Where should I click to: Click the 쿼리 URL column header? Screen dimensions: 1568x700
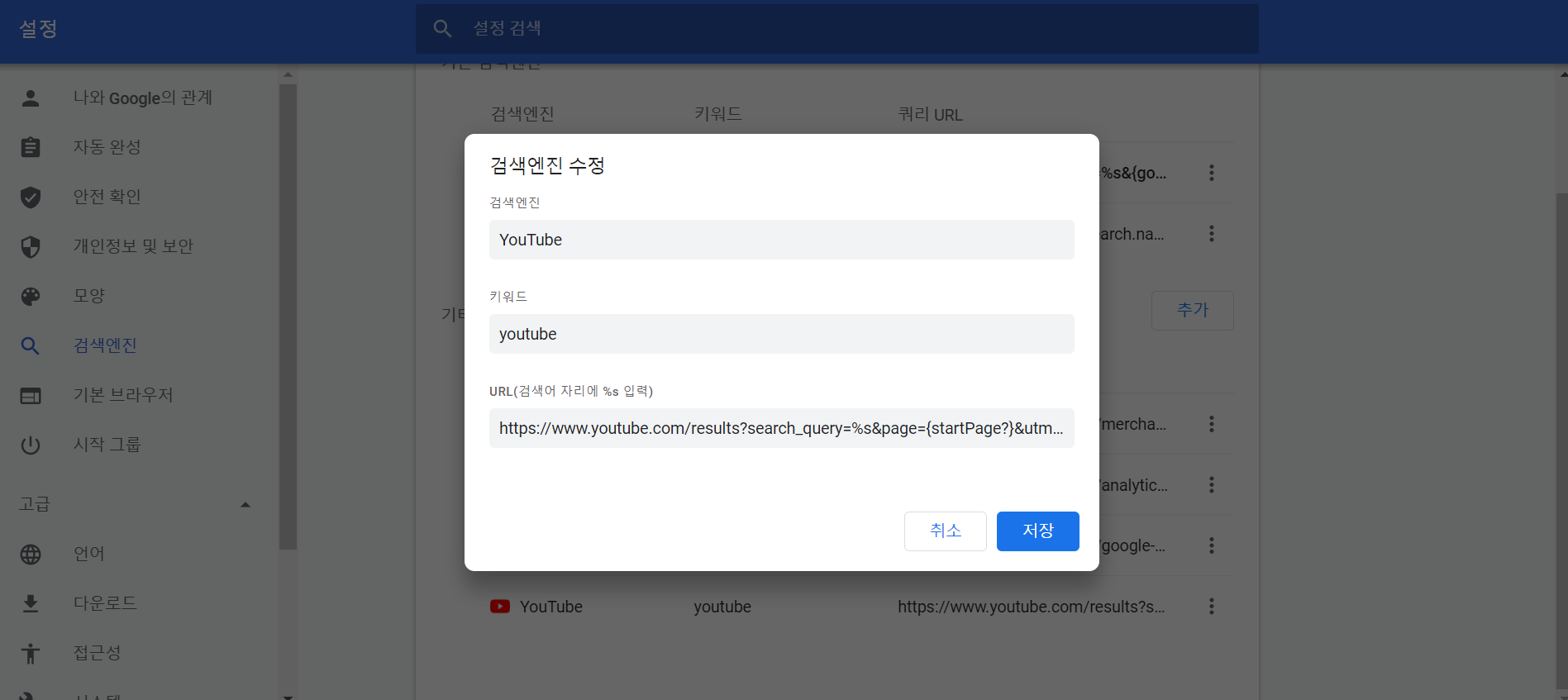click(x=931, y=115)
